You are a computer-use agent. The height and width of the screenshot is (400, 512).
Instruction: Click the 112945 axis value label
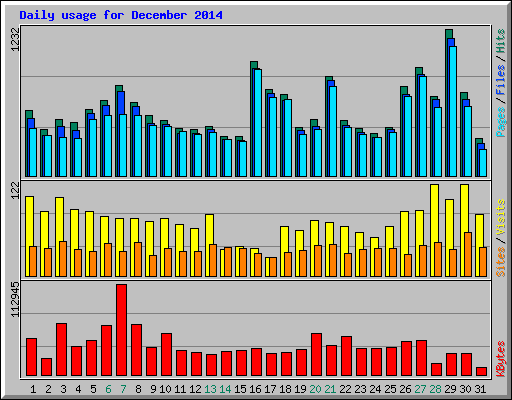pos(15,299)
